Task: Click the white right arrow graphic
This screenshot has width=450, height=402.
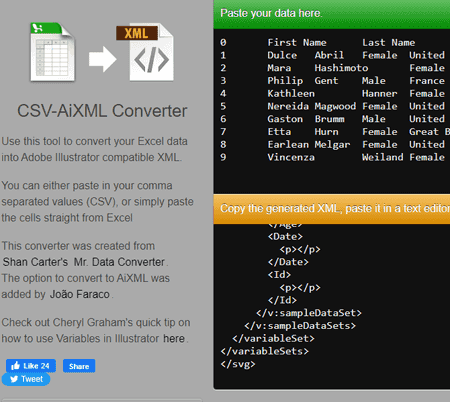Action: [102, 59]
